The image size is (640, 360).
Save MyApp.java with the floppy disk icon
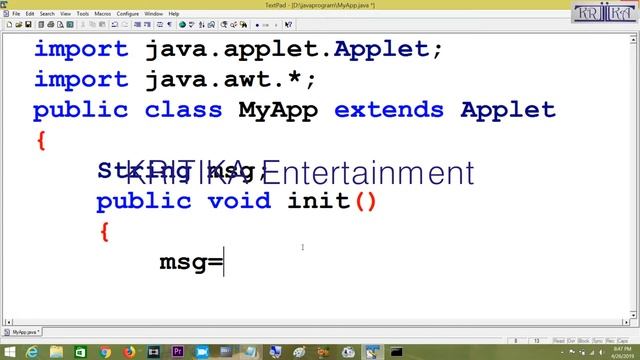[x=28, y=24]
